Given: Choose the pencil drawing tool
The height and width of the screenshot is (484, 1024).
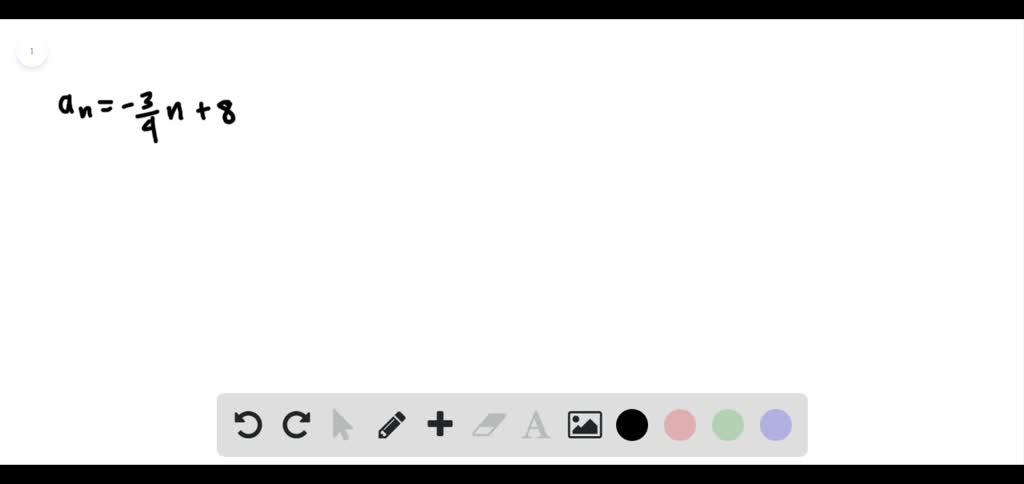Looking at the screenshot, I should coord(392,425).
